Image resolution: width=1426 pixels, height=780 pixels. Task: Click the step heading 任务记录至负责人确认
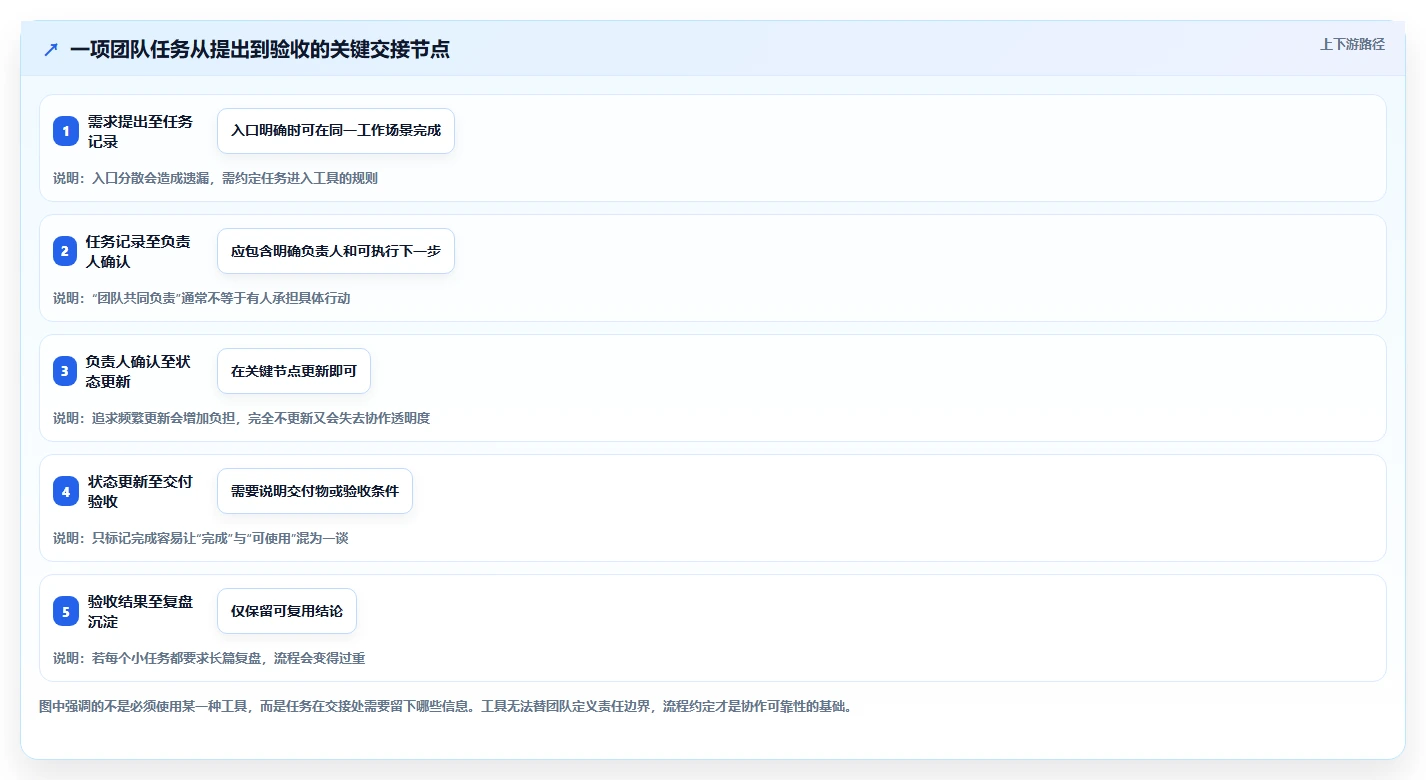139,251
